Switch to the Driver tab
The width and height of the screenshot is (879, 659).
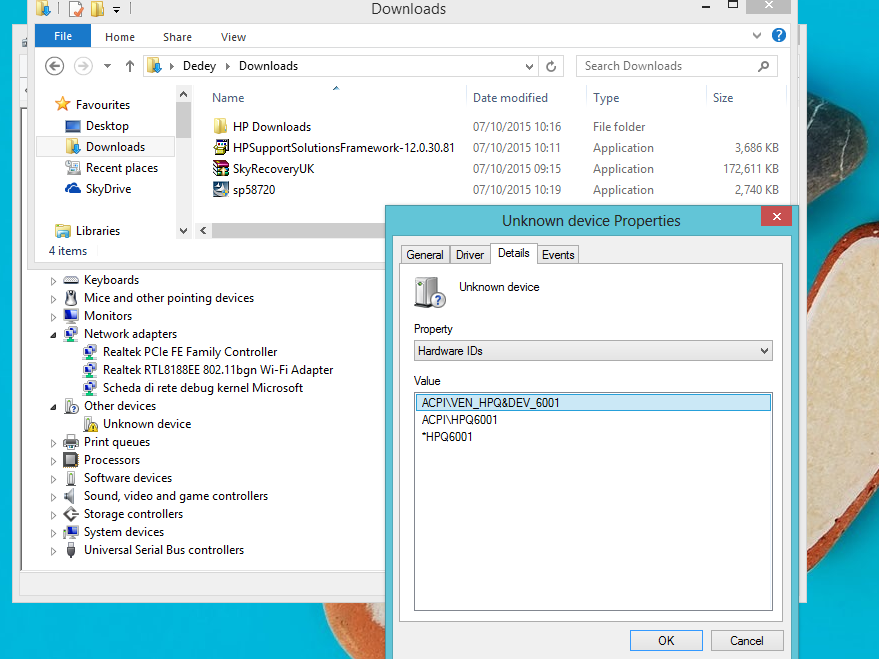(x=470, y=255)
